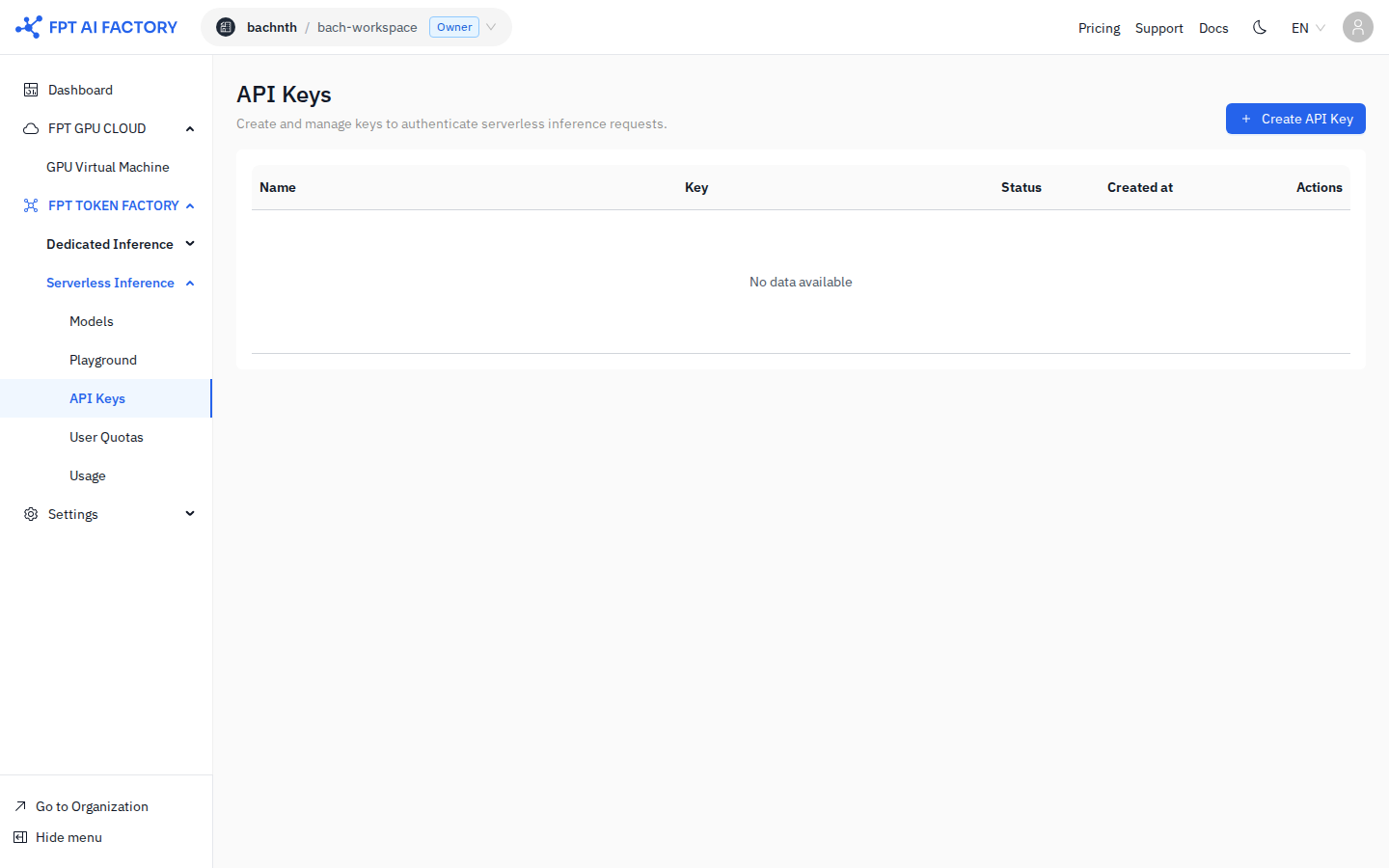Collapse the FPT Token Factory section chevron
This screenshot has height=868, width=1389.
point(190,205)
